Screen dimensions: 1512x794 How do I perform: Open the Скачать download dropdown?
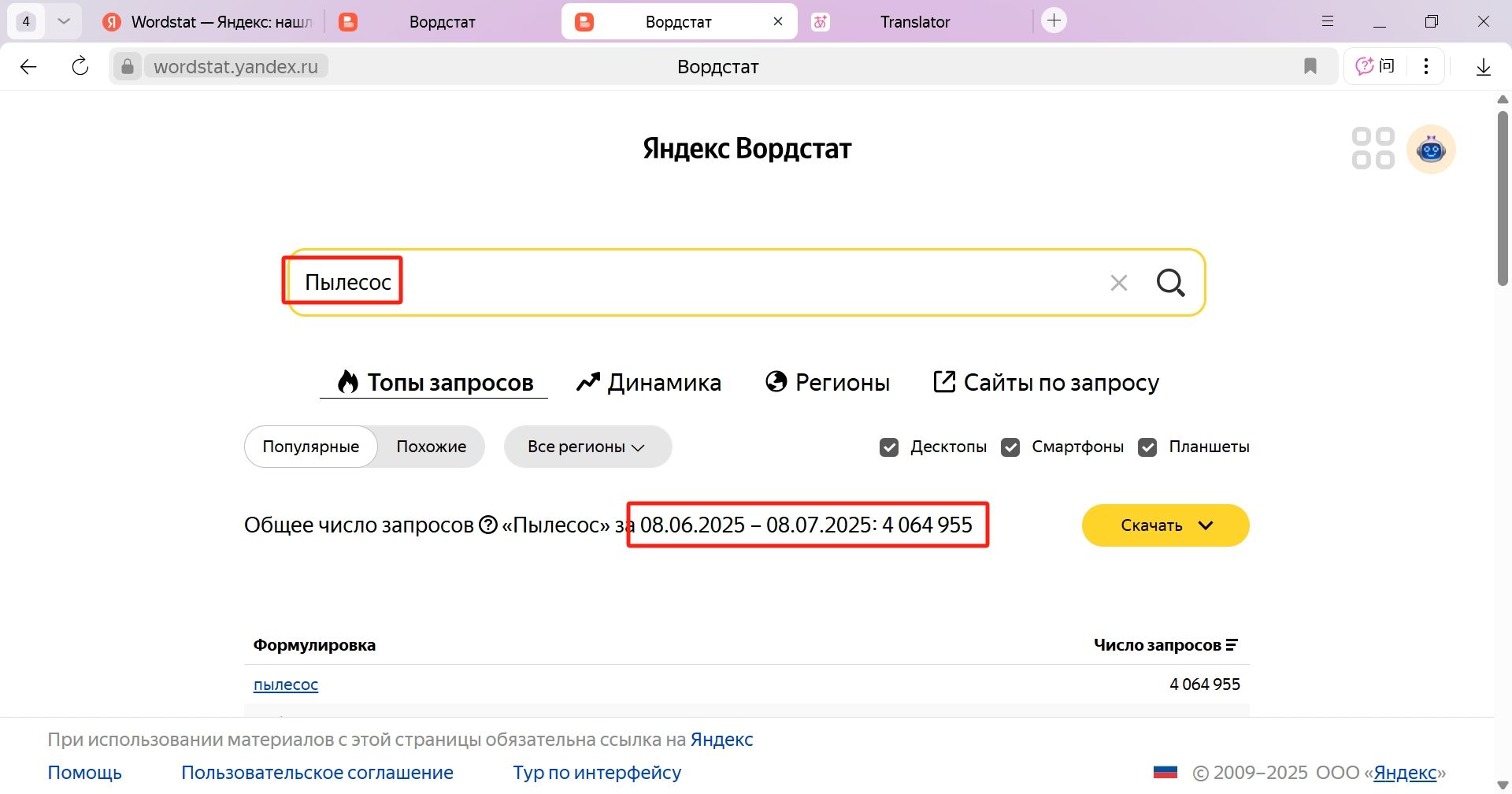pos(1165,525)
